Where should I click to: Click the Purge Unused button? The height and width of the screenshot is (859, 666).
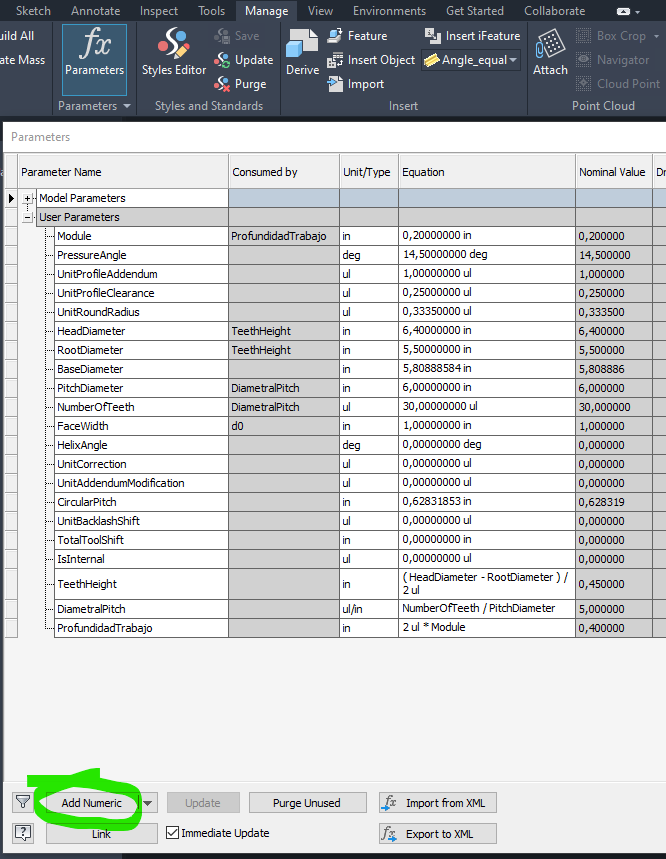click(x=307, y=803)
